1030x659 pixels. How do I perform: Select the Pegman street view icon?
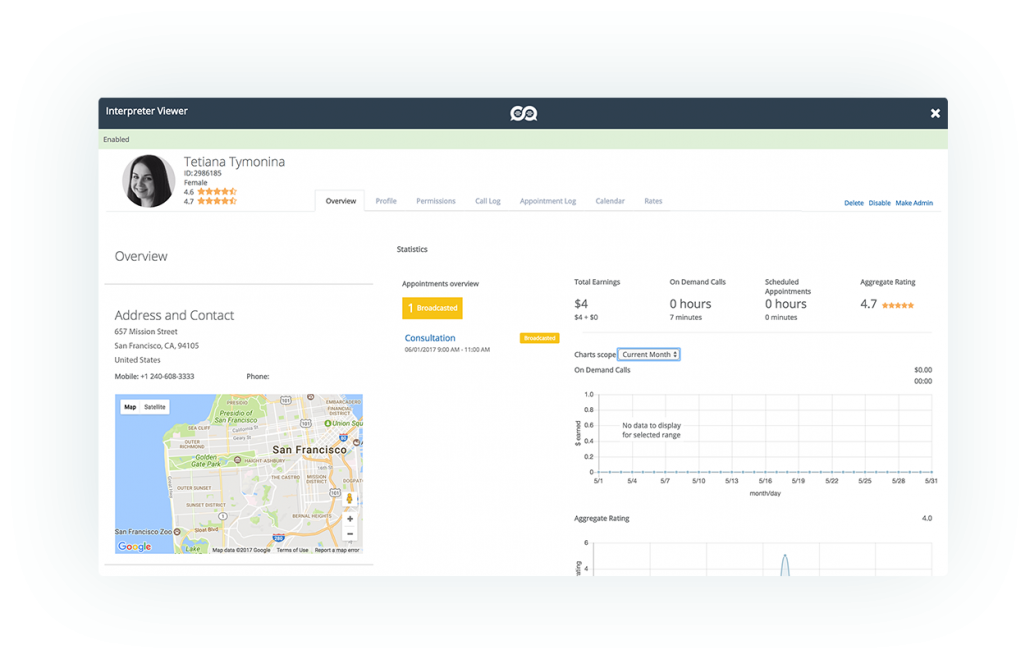pyautogui.click(x=350, y=498)
